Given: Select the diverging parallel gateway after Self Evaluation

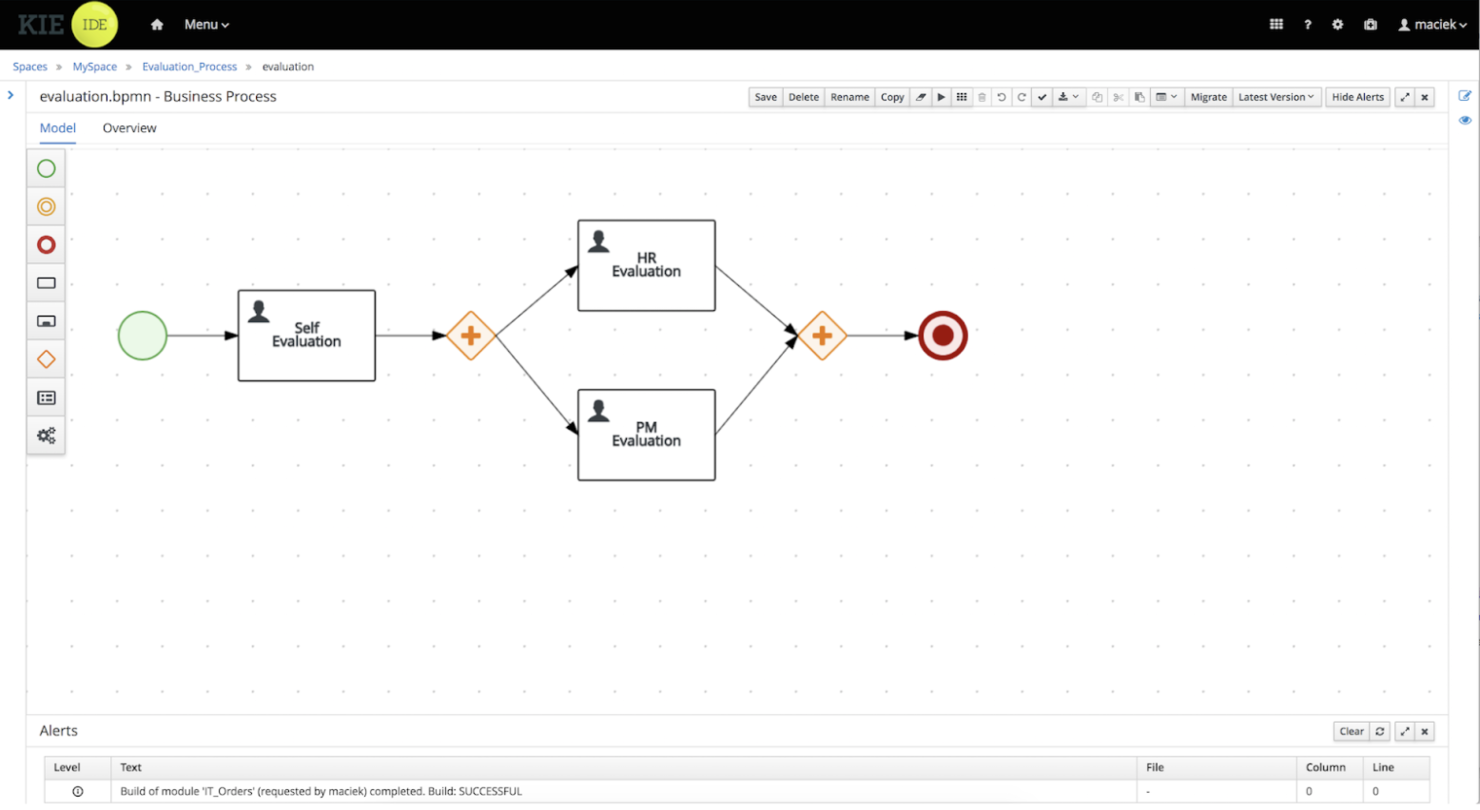Looking at the screenshot, I should pos(471,335).
